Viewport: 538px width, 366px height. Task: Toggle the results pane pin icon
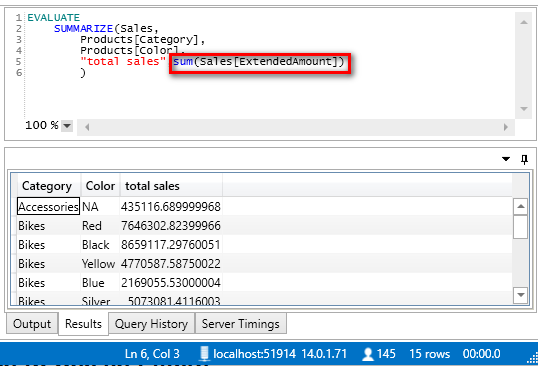pyautogui.click(x=524, y=159)
